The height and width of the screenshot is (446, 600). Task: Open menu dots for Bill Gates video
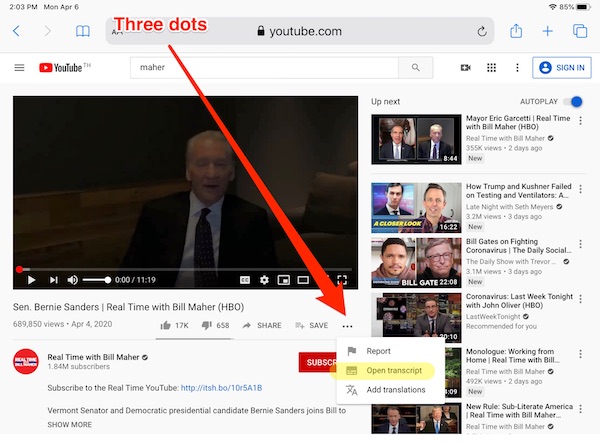(x=580, y=244)
